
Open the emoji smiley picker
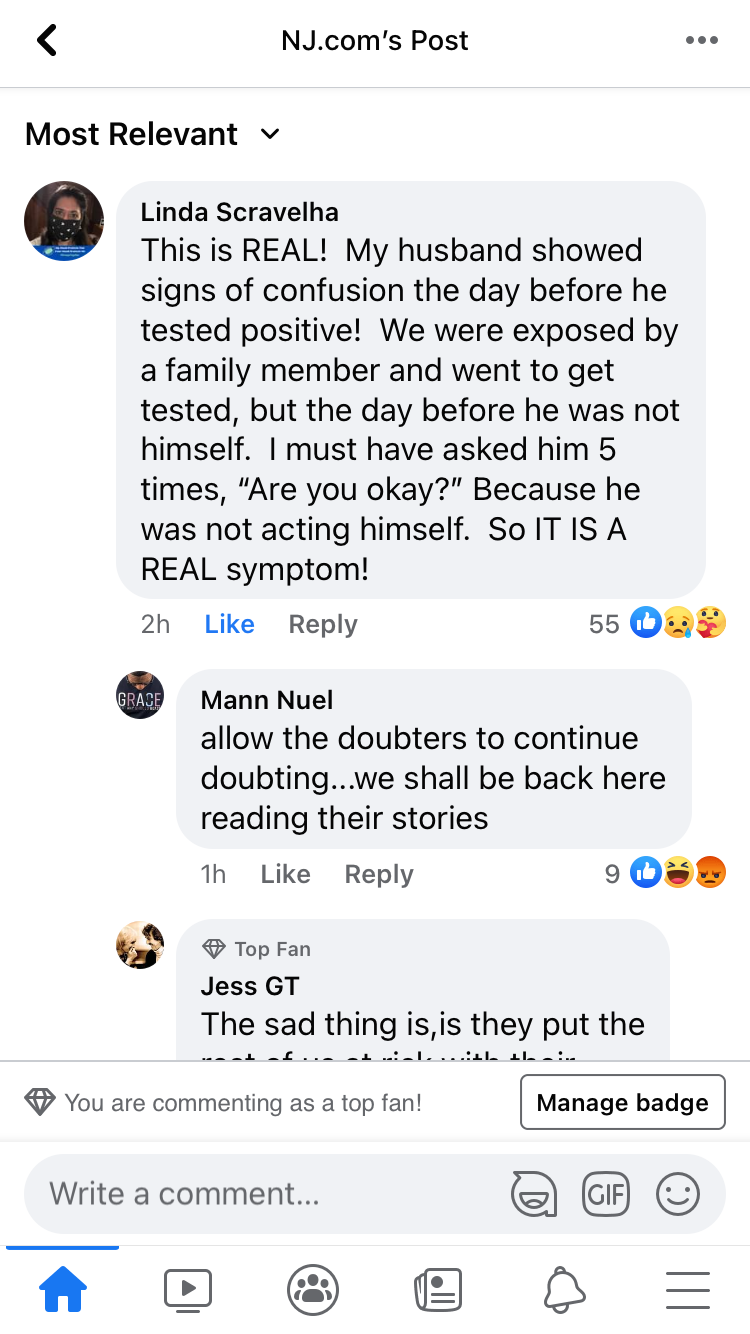(x=677, y=1193)
